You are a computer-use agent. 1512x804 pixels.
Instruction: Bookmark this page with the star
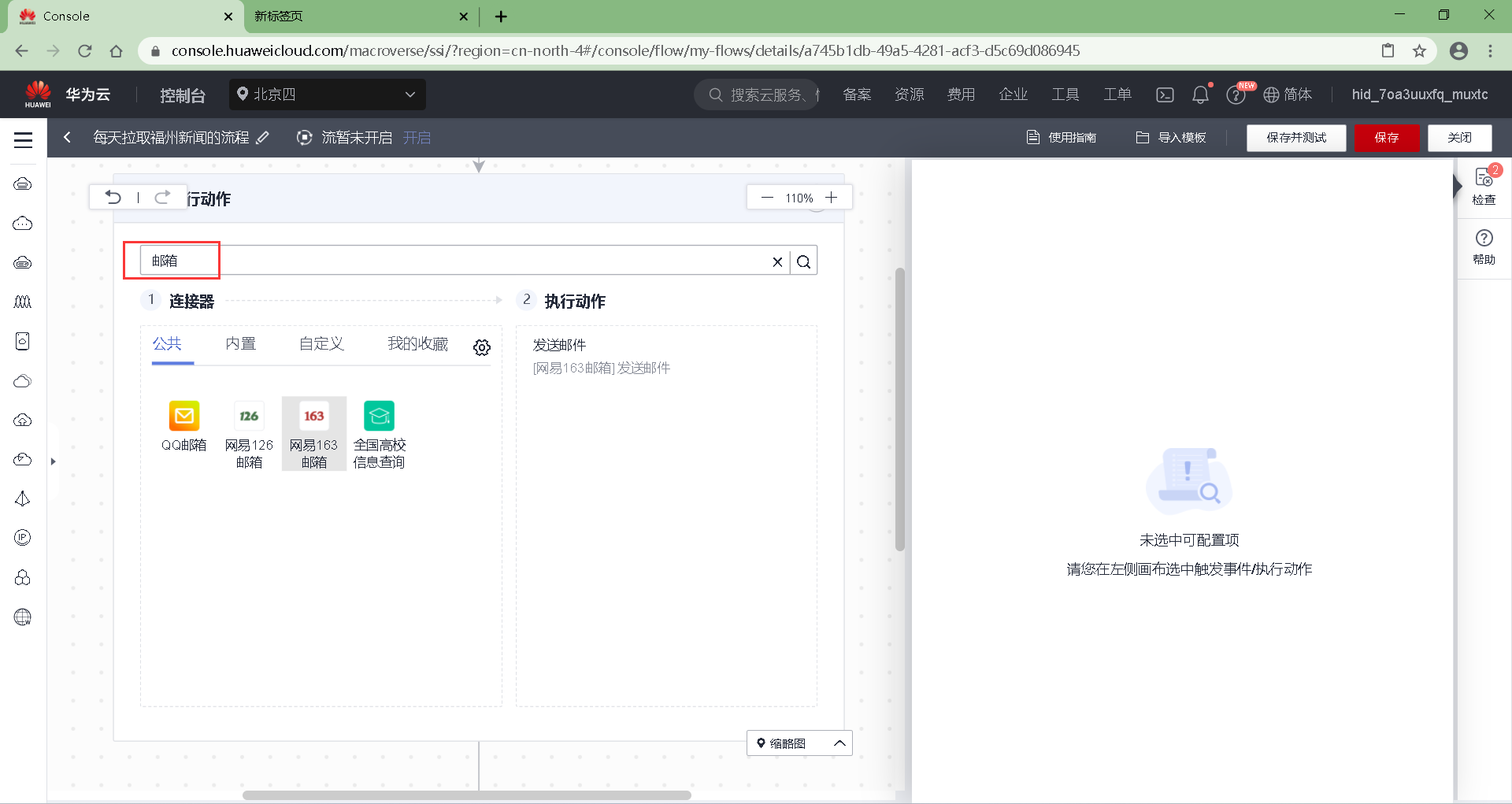pos(1419,50)
